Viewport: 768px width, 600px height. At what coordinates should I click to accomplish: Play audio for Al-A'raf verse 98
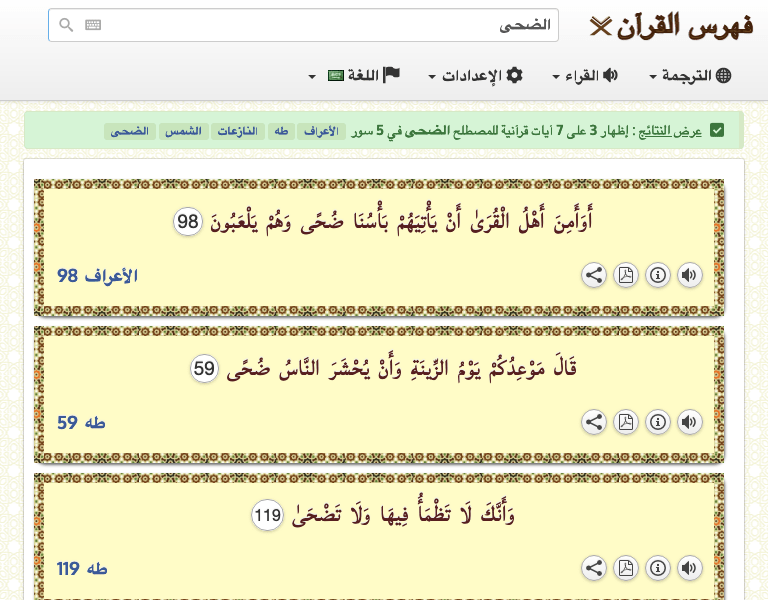[688, 276]
